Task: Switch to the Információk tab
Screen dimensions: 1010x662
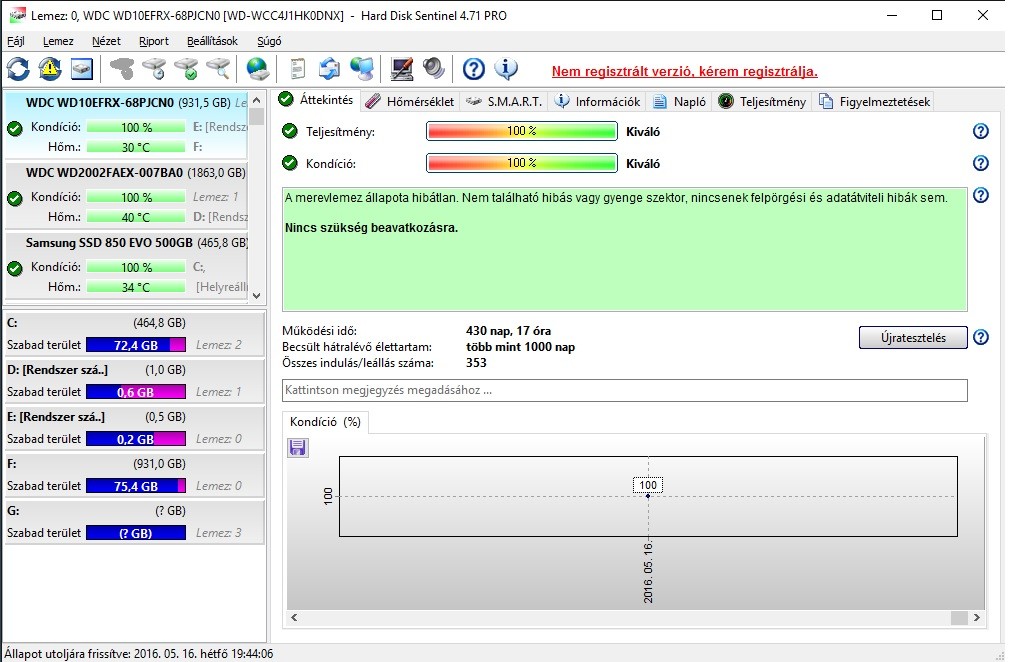Action: click(597, 102)
